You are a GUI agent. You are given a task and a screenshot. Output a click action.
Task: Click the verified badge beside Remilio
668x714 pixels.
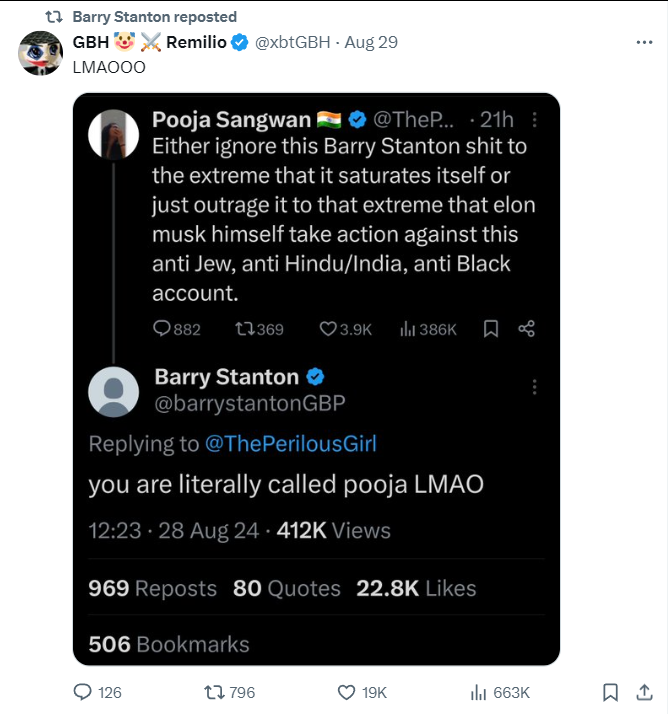(x=240, y=42)
